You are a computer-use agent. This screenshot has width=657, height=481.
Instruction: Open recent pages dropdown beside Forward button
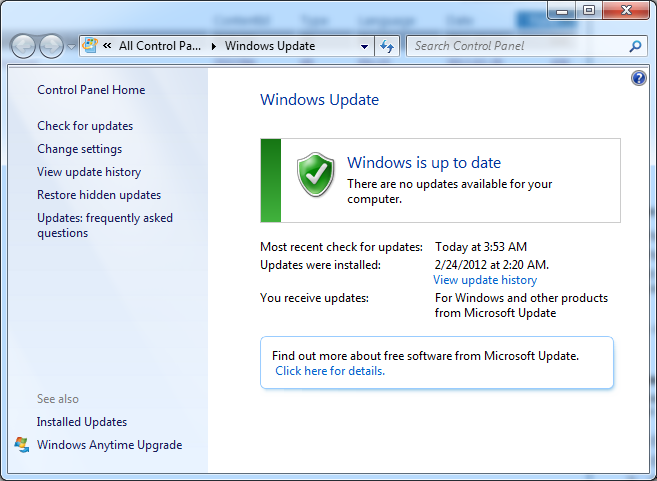[71, 47]
